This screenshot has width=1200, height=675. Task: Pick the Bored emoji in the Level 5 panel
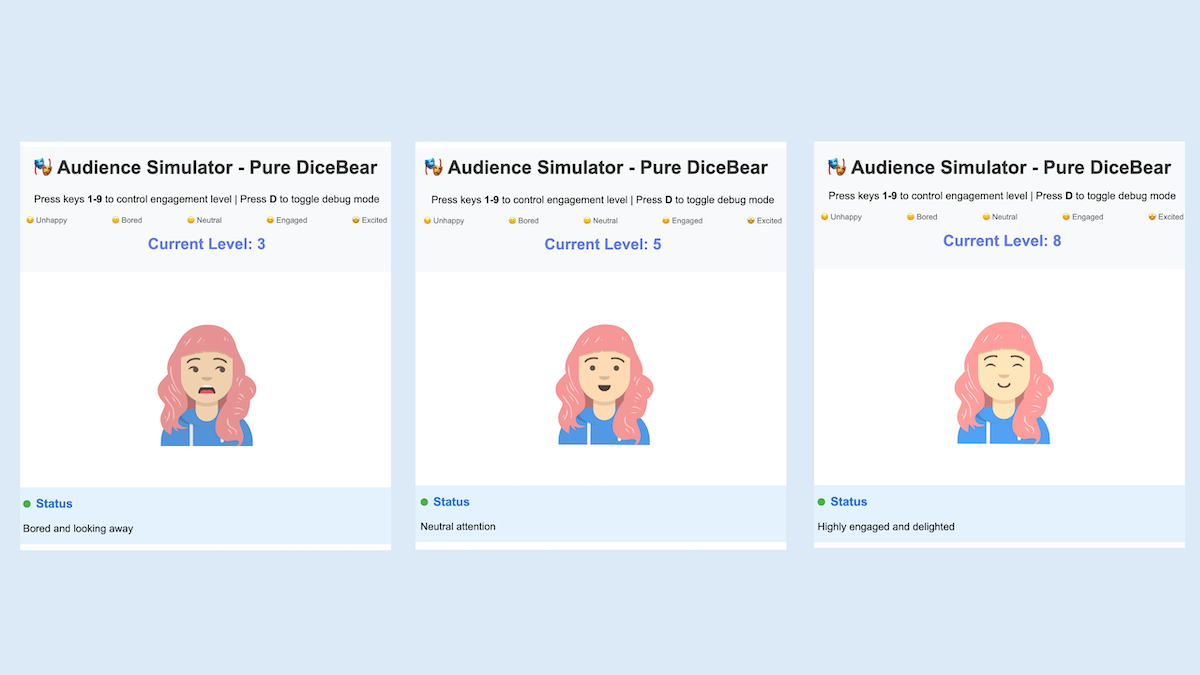coord(512,221)
